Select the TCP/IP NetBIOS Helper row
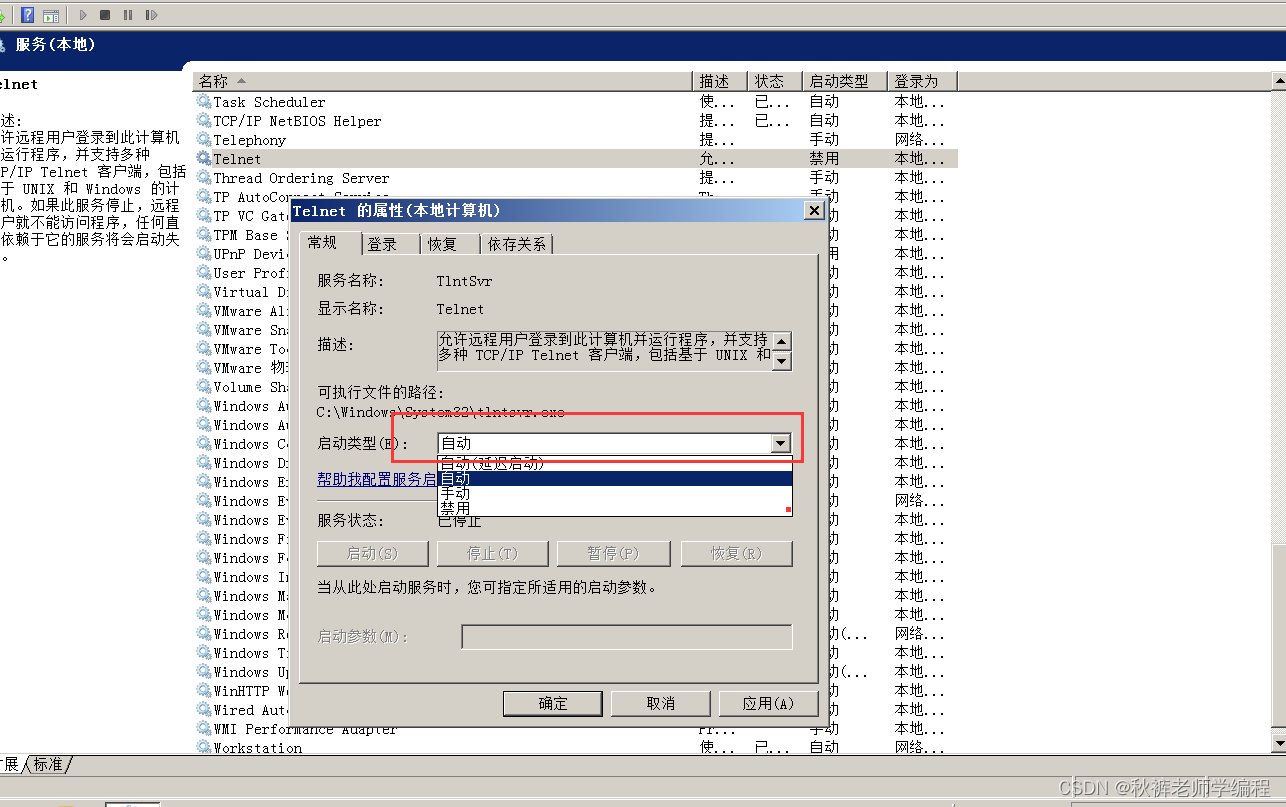Image resolution: width=1286 pixels, height=807 pixels. 575,121
